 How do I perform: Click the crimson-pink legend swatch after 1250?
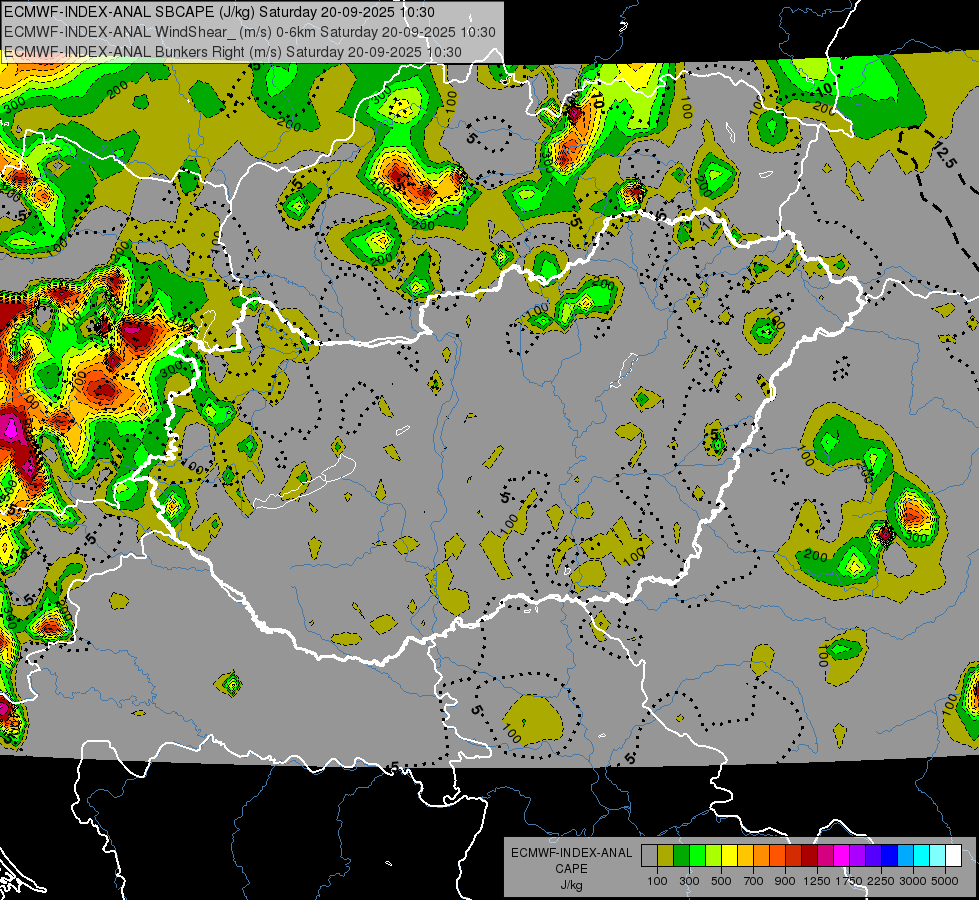825,856
